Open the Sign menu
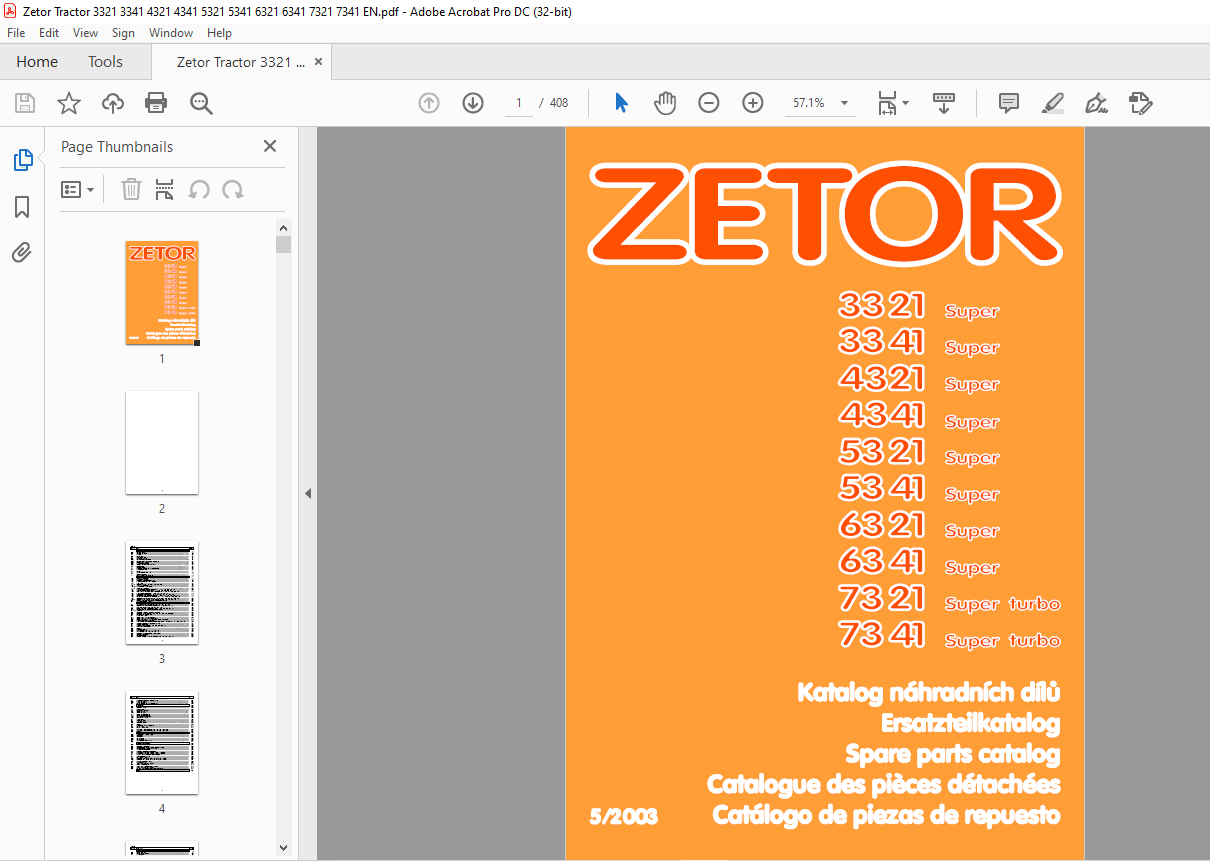Image resolution: width=1210 pixels, height=861 pixels. (123, 33)
